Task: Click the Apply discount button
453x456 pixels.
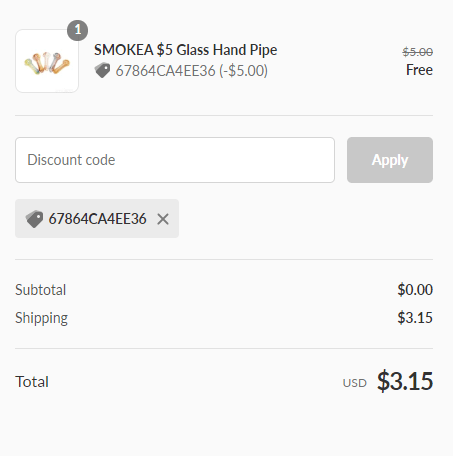Action: click(x=390, y=160)
